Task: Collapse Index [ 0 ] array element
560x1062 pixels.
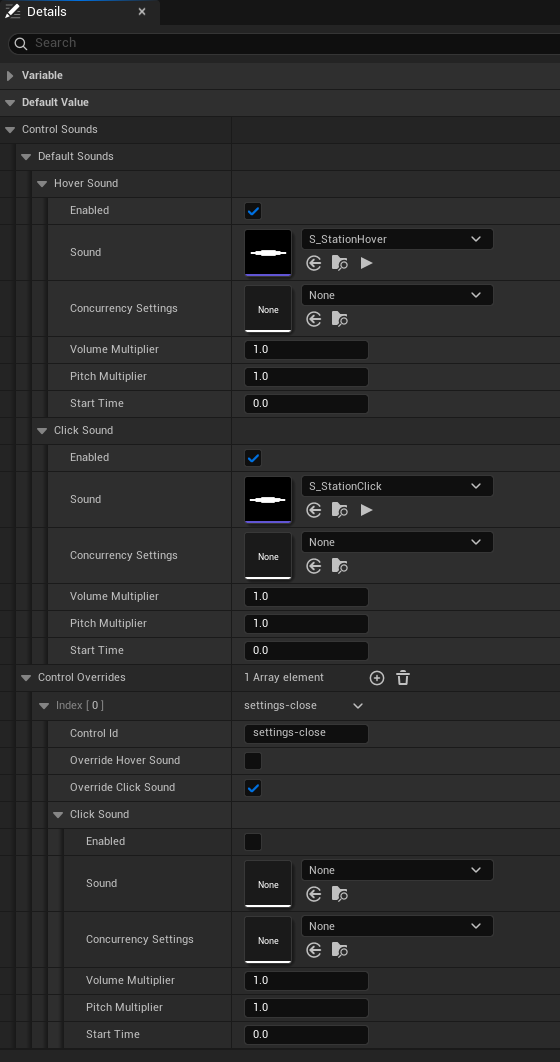Action: (45, 706)
